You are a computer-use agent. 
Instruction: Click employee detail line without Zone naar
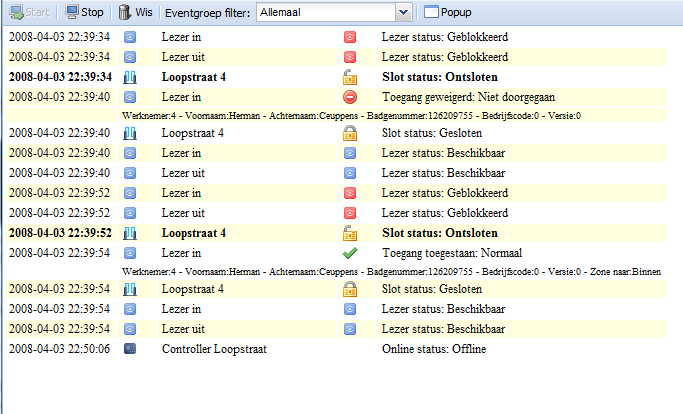(351, 116)
